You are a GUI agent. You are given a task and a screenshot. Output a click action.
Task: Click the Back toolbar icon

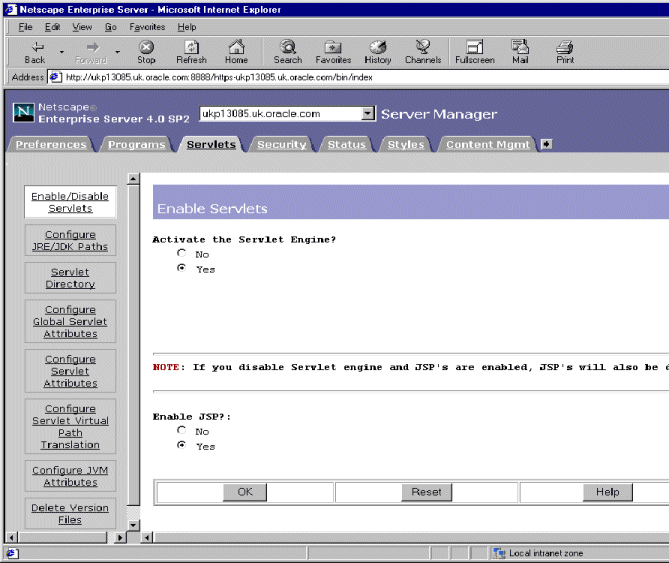pos(35,52)
